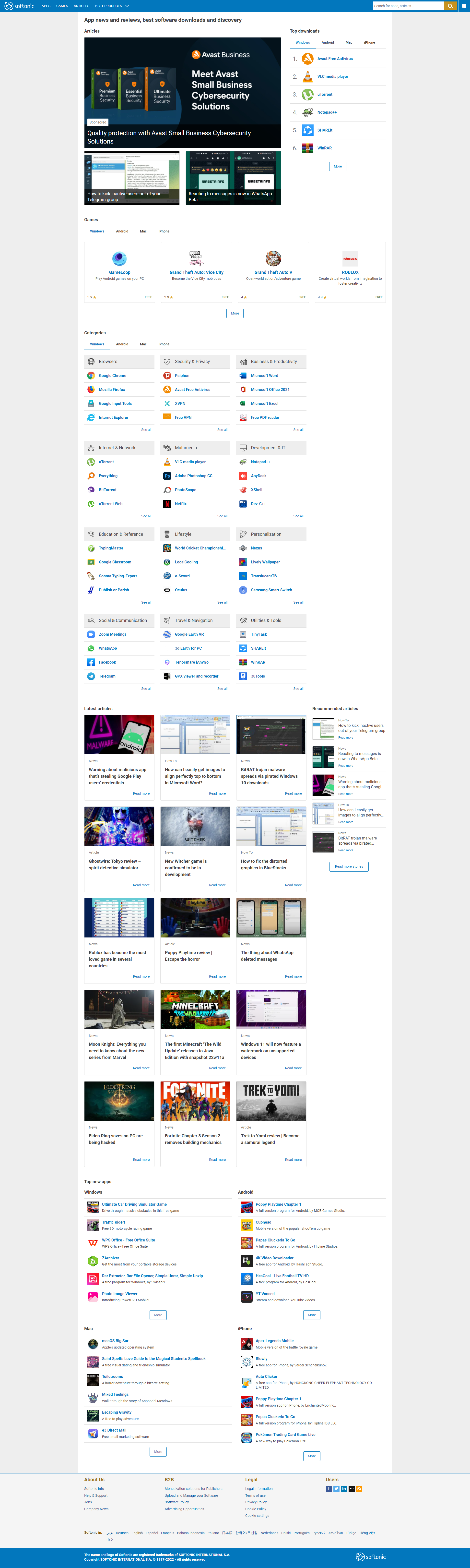Click GameLoop game icon
This screenshot has height=1568, width=470.
point(120,258)
